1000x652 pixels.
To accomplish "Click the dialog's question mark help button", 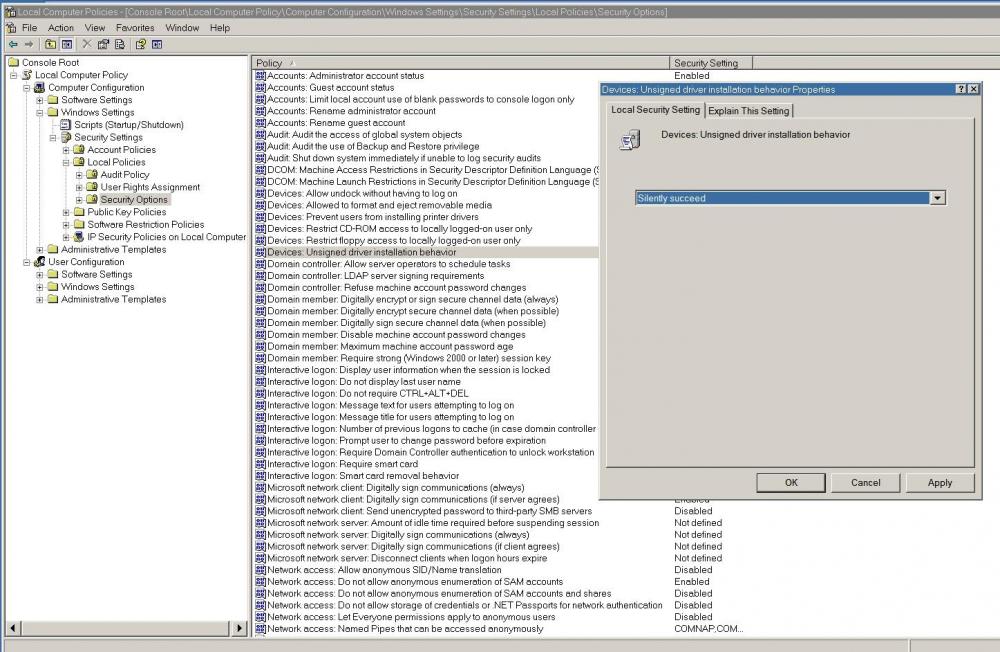I will click(x=961, y=89).
